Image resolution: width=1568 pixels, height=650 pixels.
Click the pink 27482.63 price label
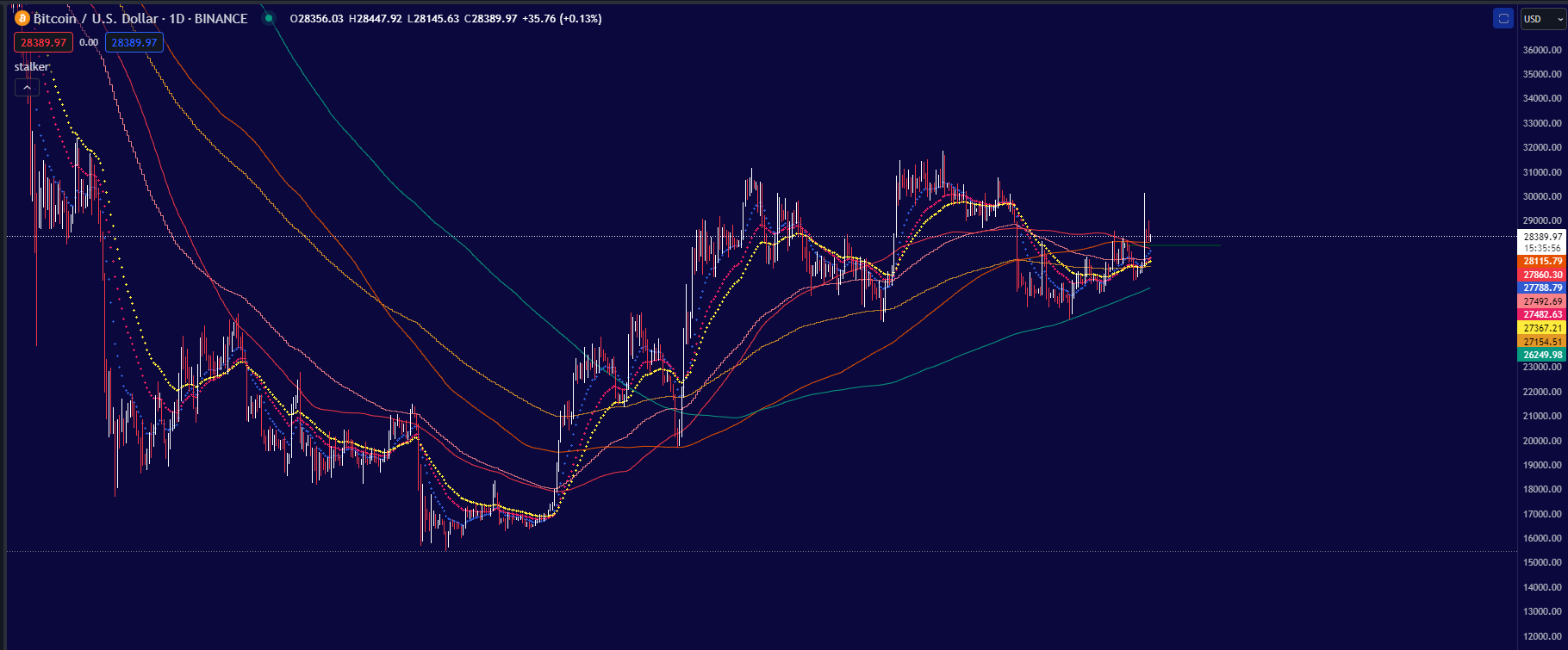pyautogui.click(x=1540, y=314)
